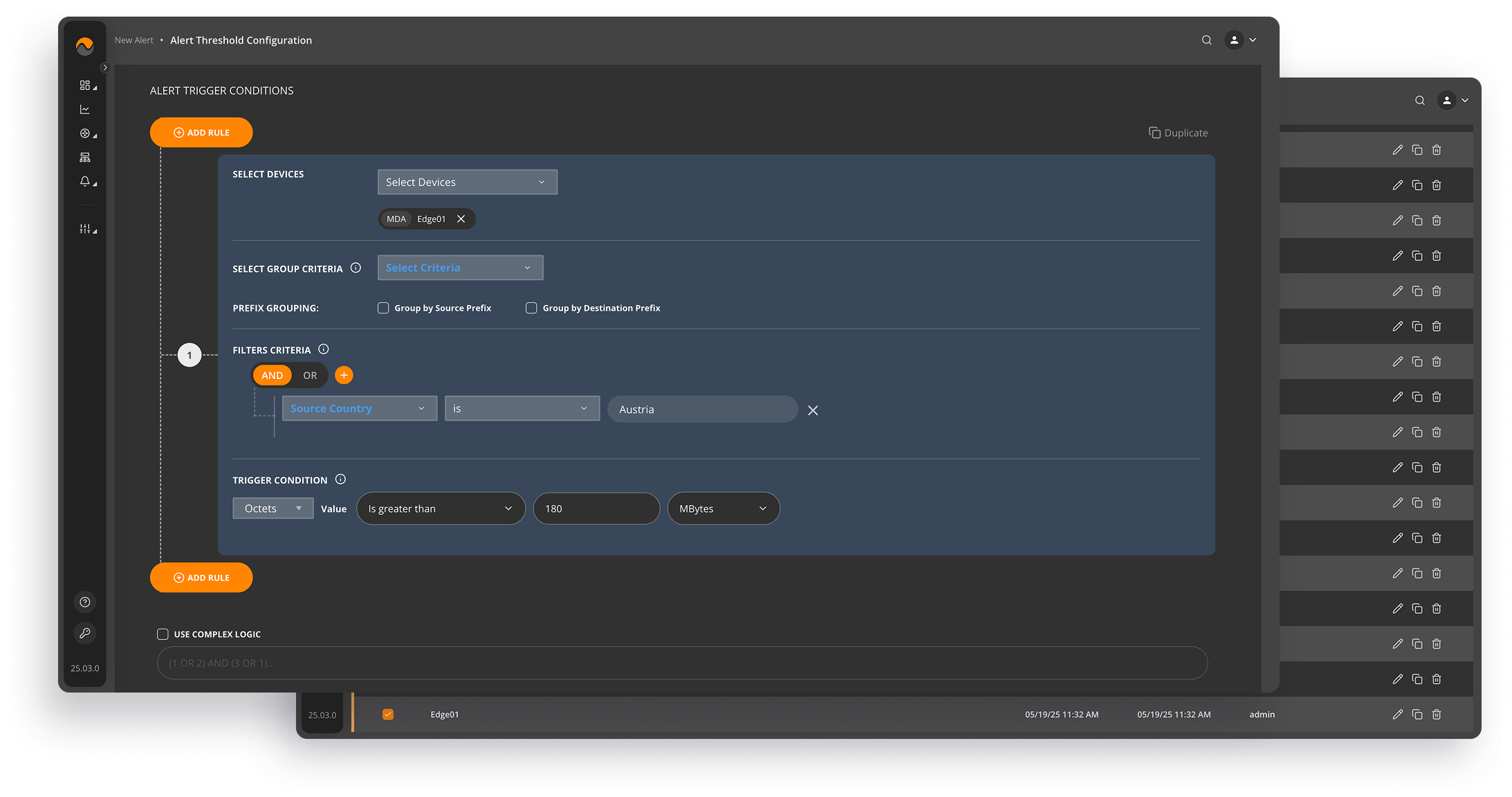Open the 'is' operator dropdown
The image size is (1512, 797).
point(522,408)
